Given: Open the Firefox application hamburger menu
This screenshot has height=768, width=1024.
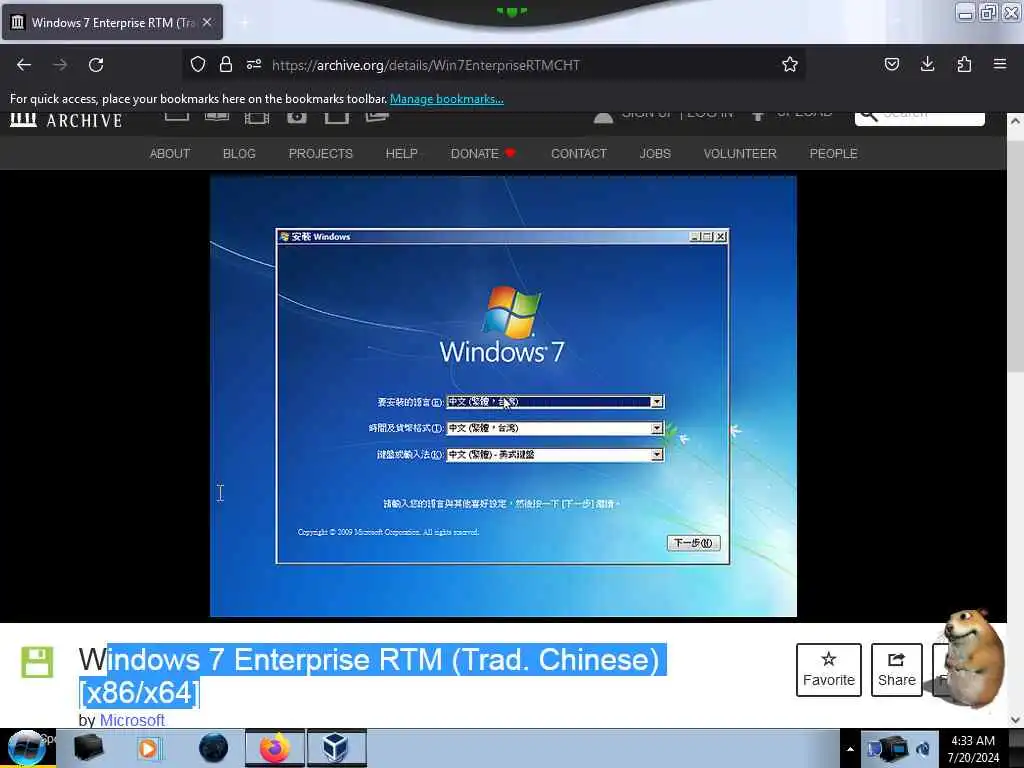Looking at the screenshot, I should tap(1000, 64).
